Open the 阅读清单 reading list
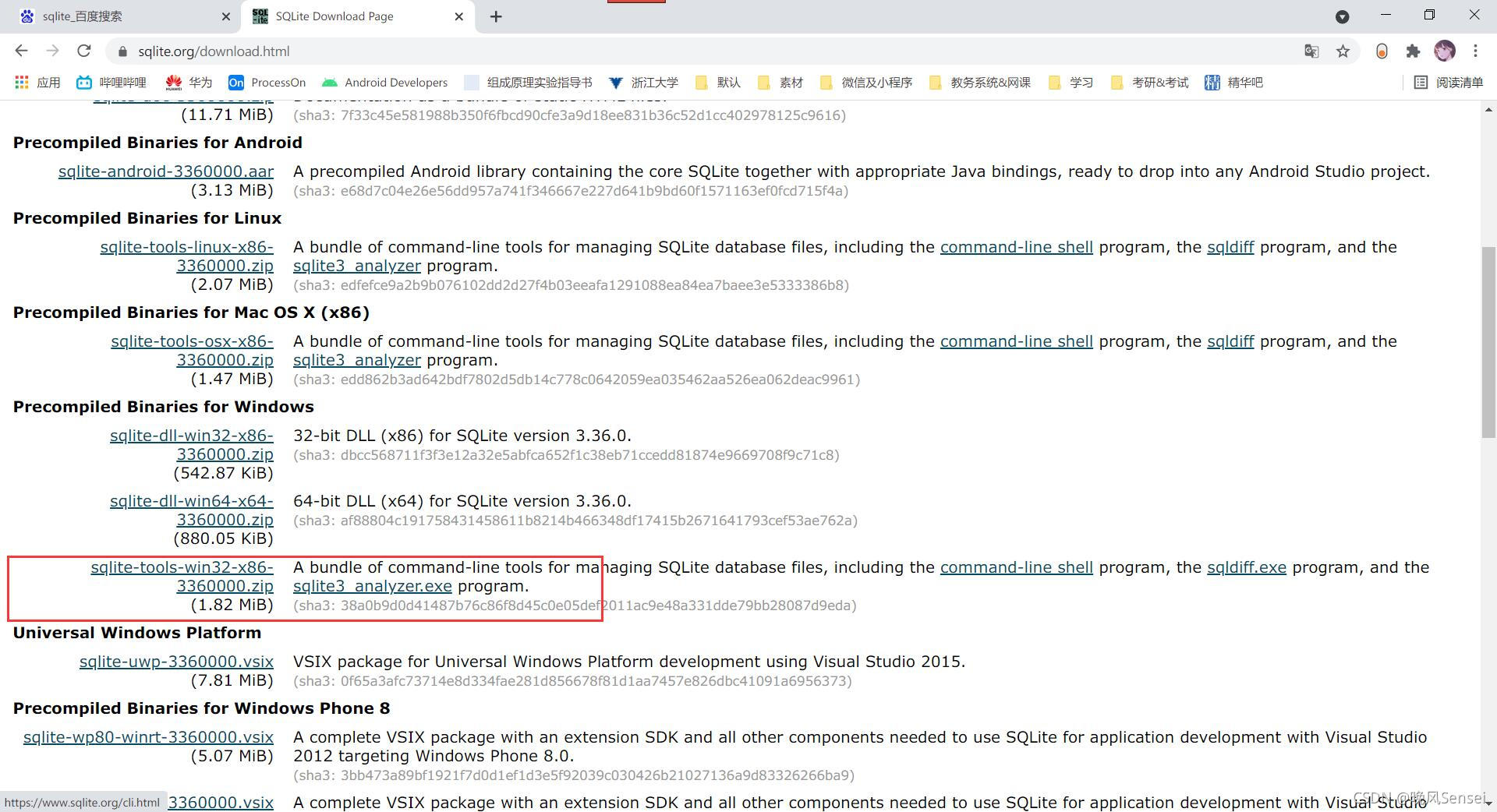1497x812 pixels. [x=1449, y=83]
